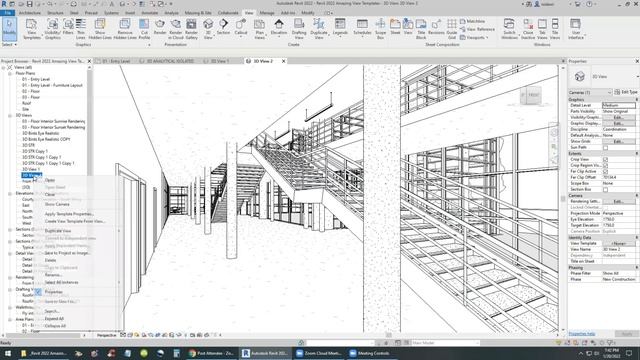The height and width of the screenshot is (360, 640).
Task: Open Windows Start button
Action: click(x=7, y=353)
